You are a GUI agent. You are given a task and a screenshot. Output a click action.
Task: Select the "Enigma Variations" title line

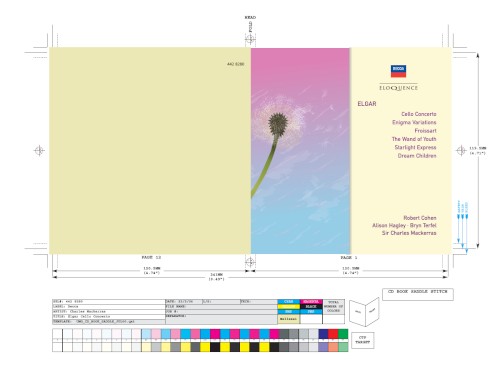414,122
